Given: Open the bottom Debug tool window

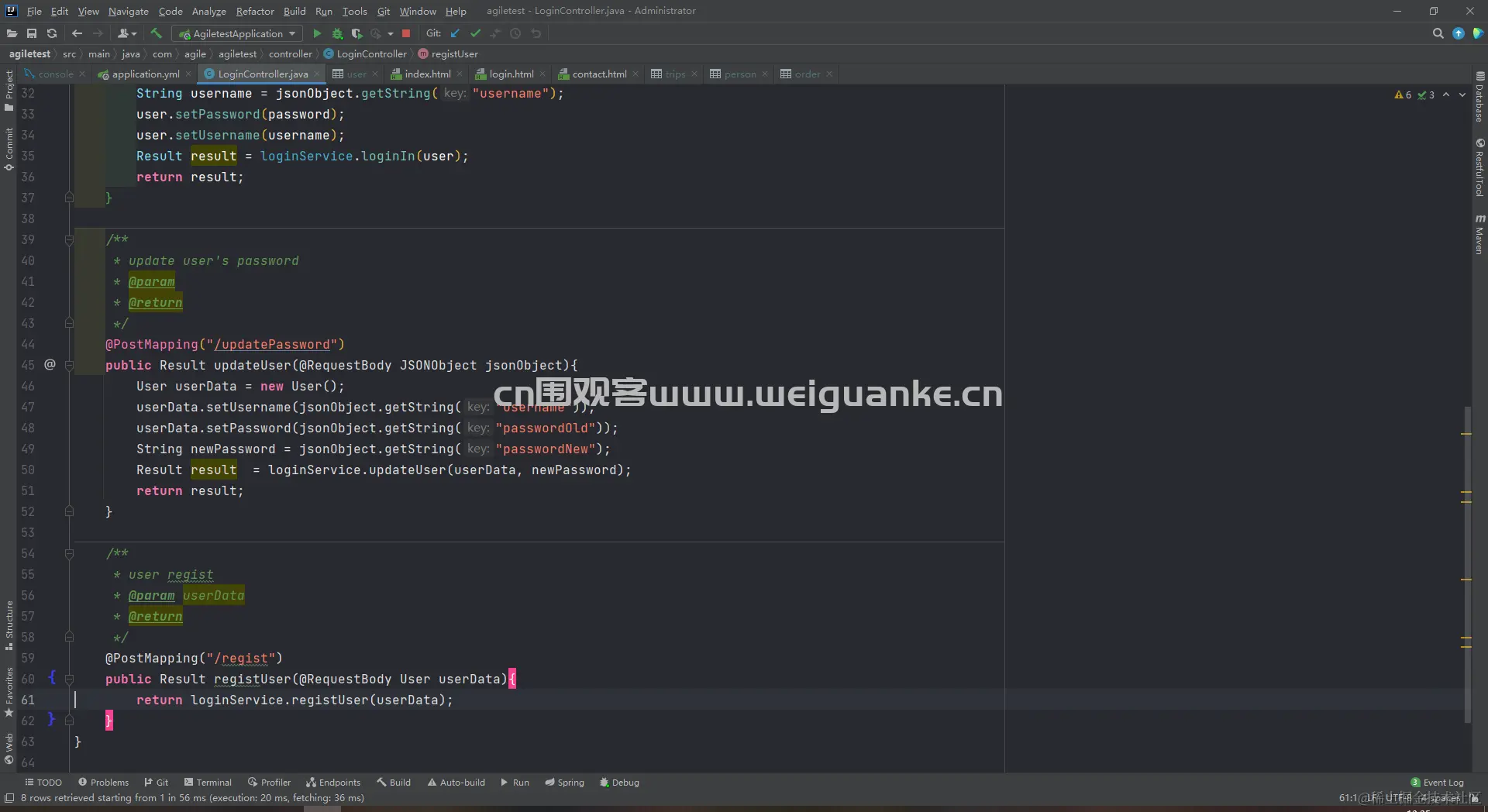Looking at the screenshot, I should pyautogui.click(x=619, y=783).
